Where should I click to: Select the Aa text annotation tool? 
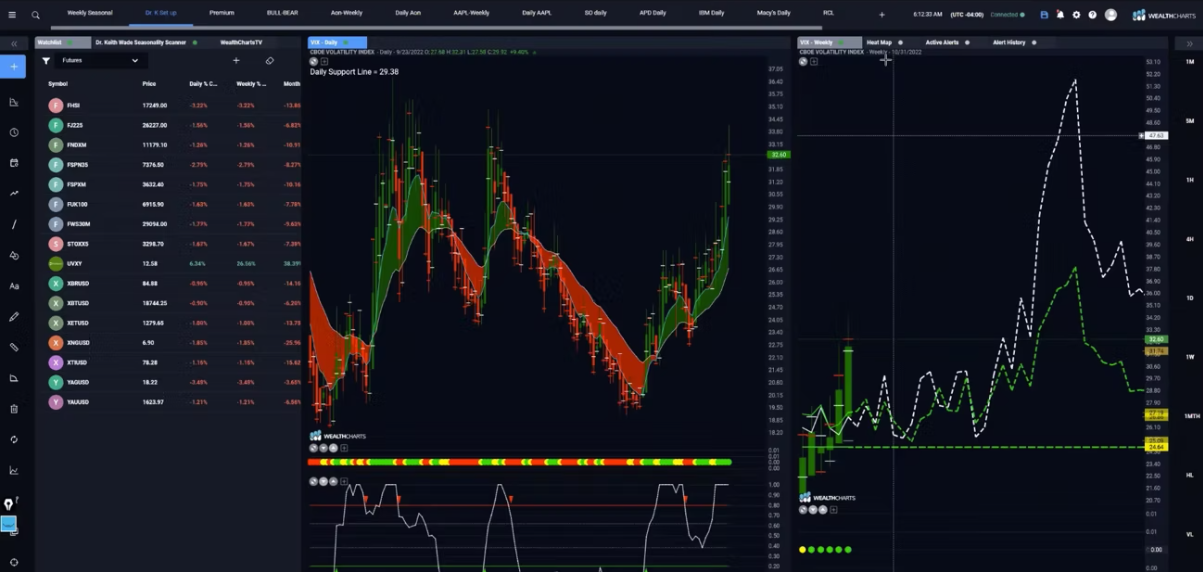pos(14,286)
